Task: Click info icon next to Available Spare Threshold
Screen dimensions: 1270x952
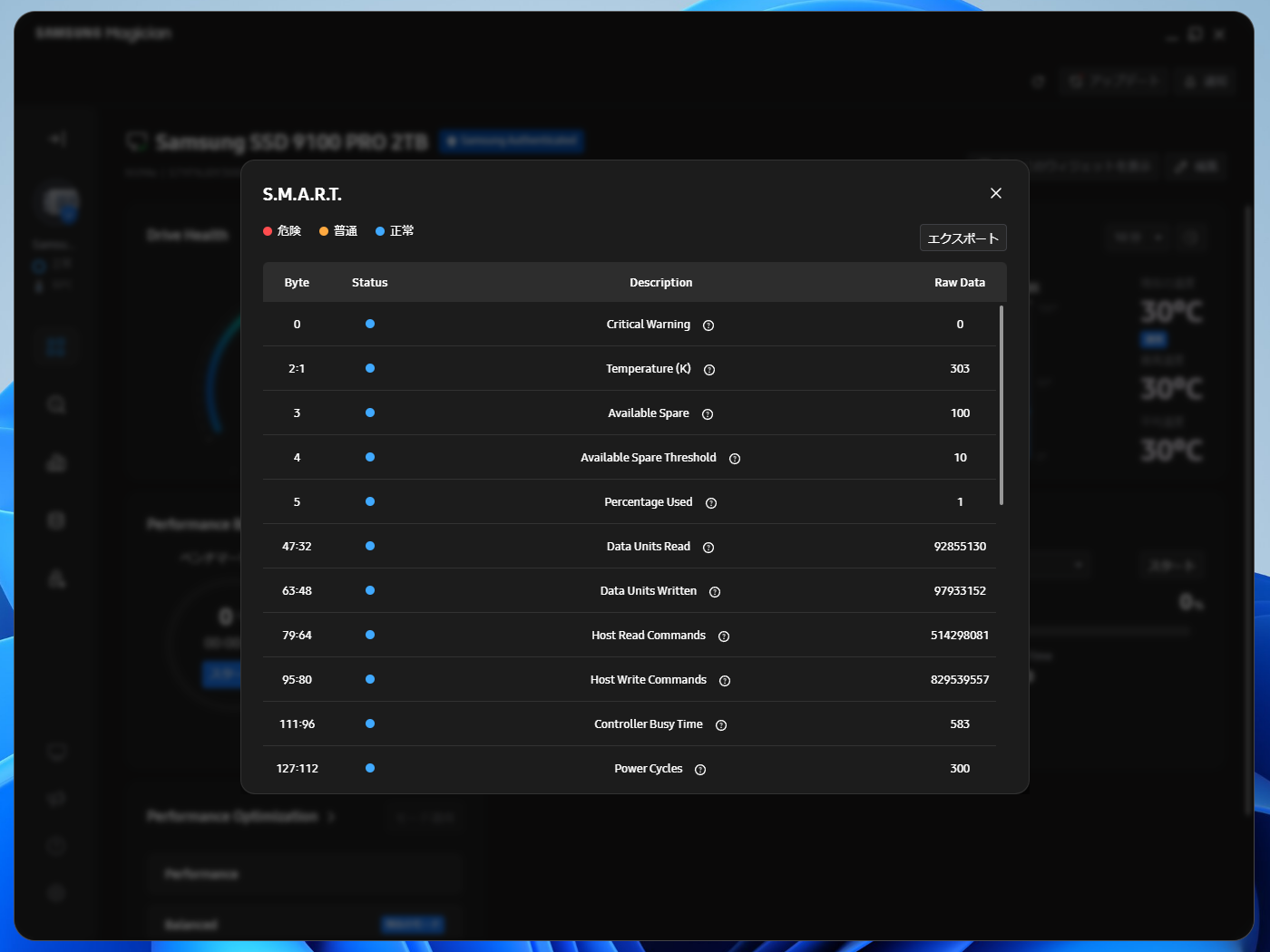Action: tap(735, 459)
